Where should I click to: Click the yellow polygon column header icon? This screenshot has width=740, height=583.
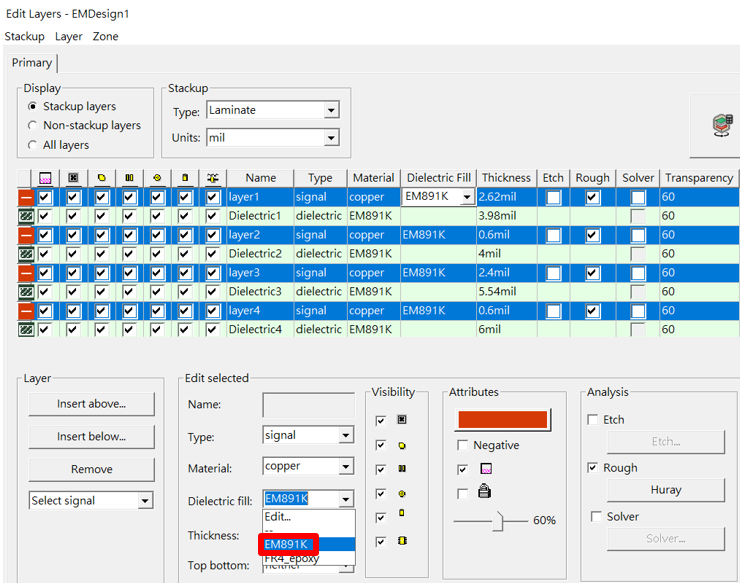101,178
